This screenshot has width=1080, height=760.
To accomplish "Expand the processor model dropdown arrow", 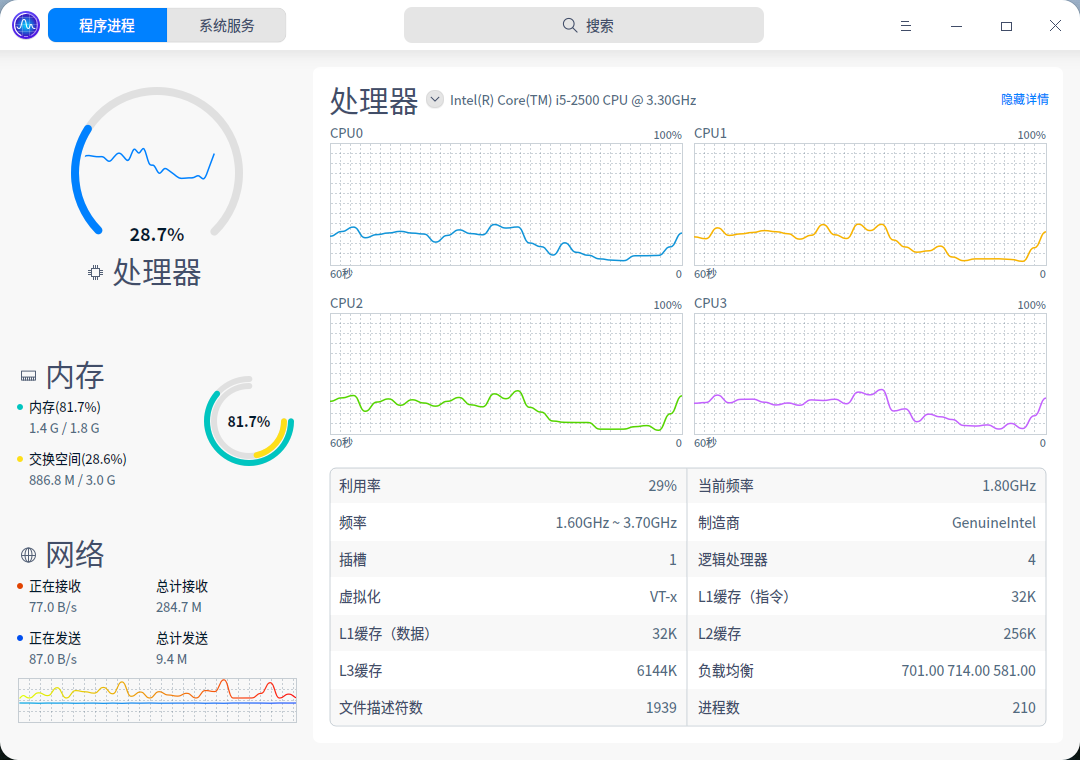I will pyautogui.click(x=434, y=99).
